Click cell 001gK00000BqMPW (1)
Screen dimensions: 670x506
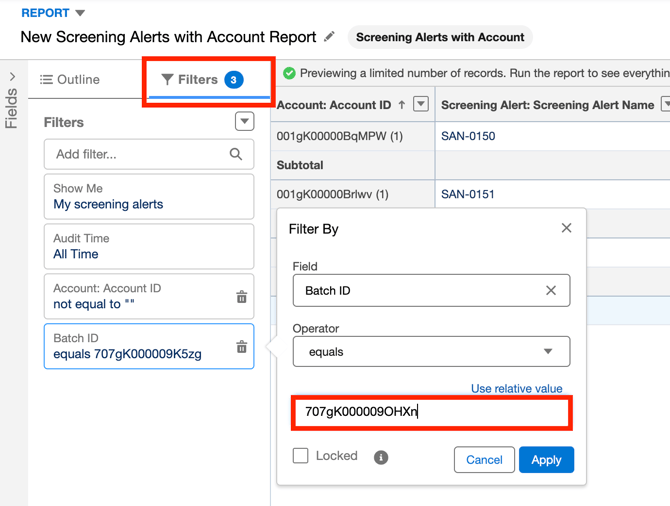click(340, 136)
